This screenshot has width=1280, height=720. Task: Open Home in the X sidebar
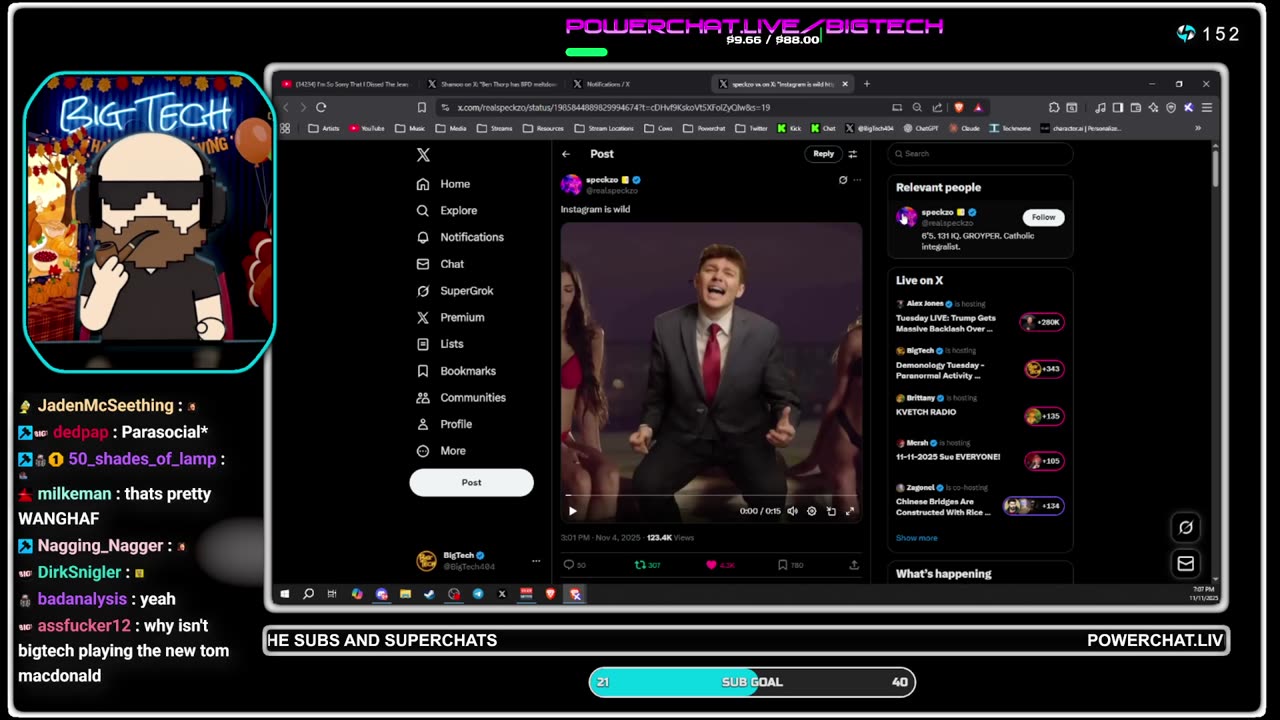444,184
